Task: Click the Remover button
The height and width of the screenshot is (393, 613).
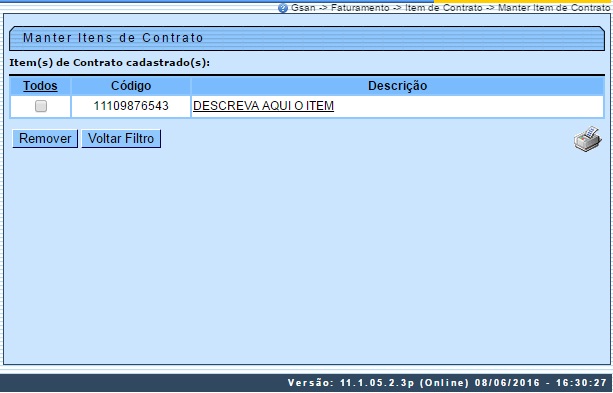Action: 45,138
